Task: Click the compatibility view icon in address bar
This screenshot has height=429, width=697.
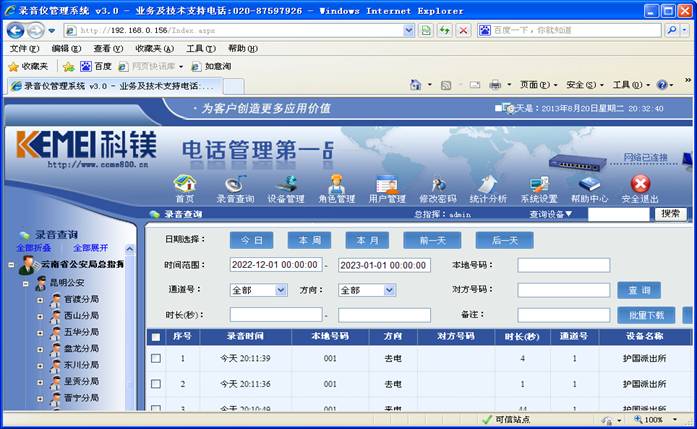Action: coord(426,30)
